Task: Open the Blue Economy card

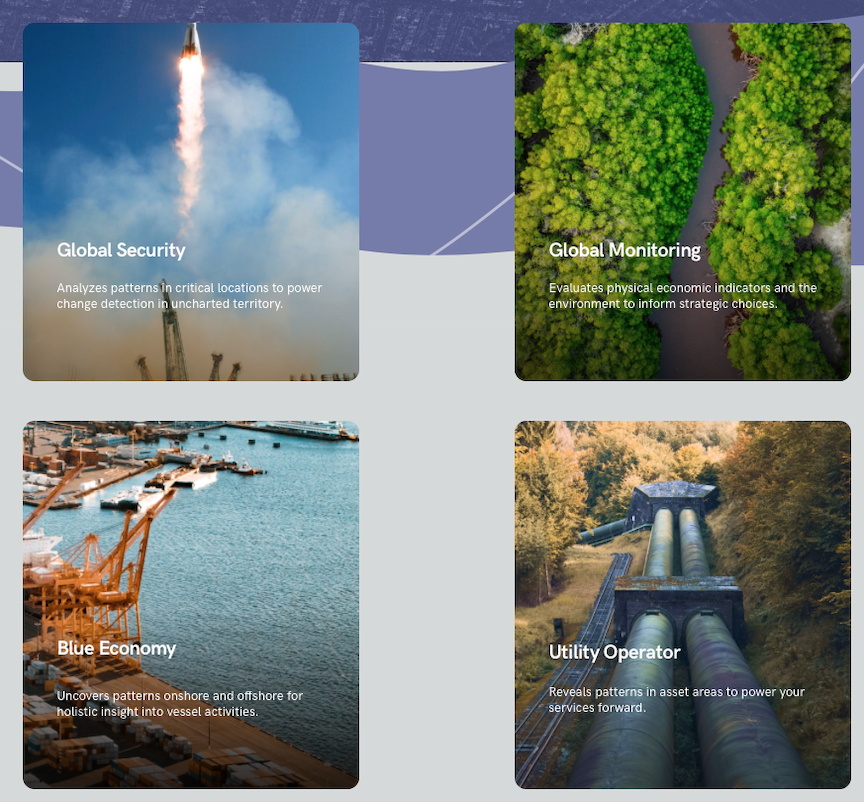Action: [x=191, y=605]
